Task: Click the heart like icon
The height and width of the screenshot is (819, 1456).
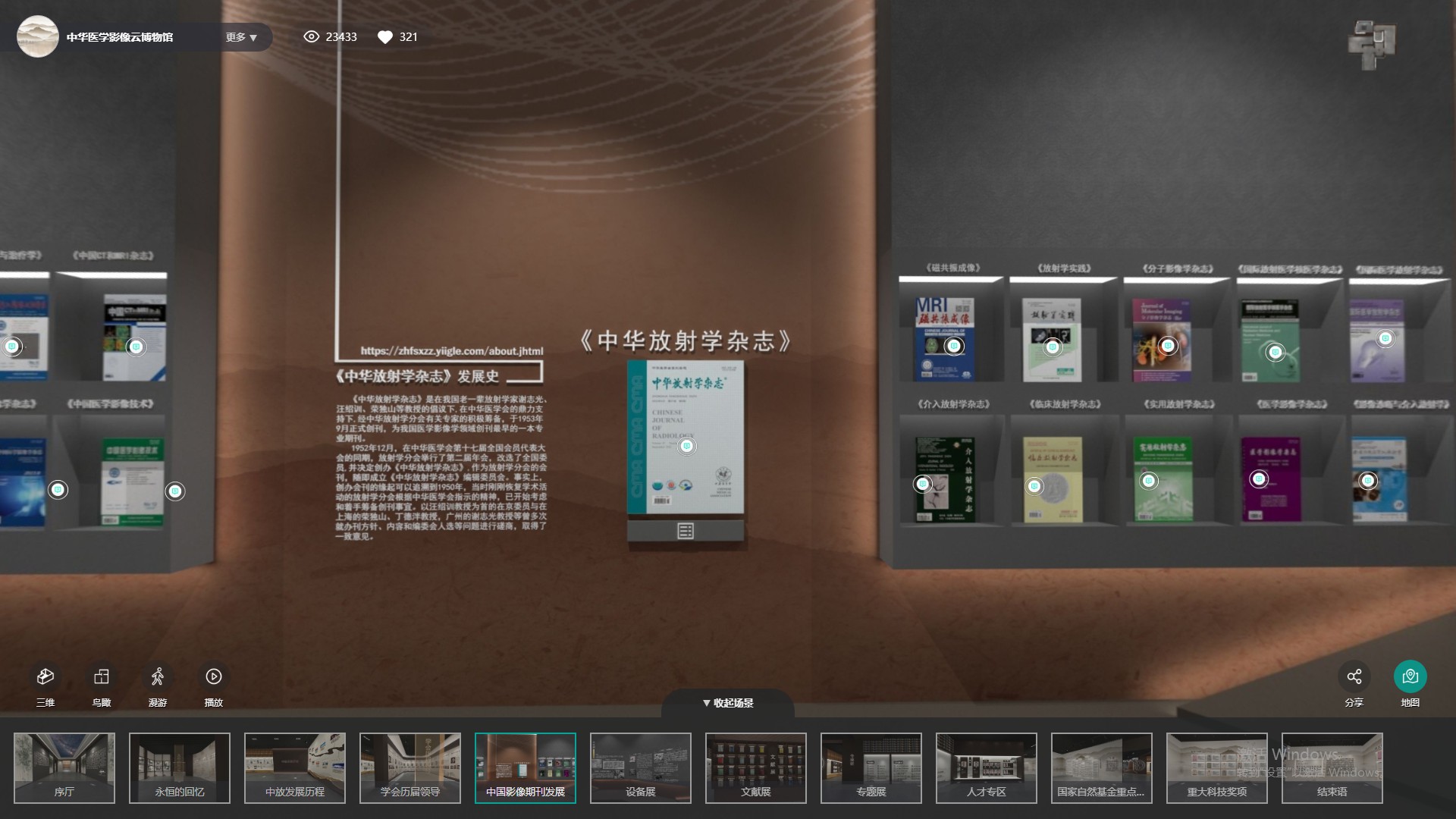Action: [385, 37]
